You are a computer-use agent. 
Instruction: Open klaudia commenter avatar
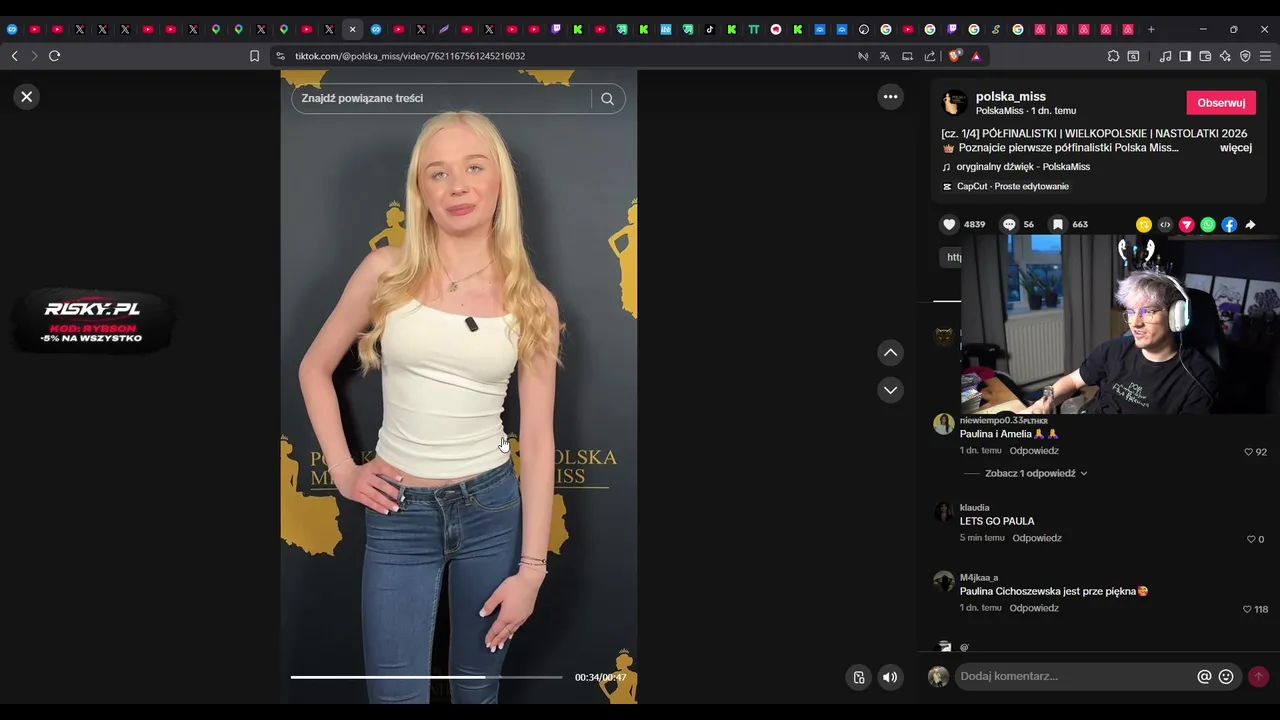coord(944,513)
